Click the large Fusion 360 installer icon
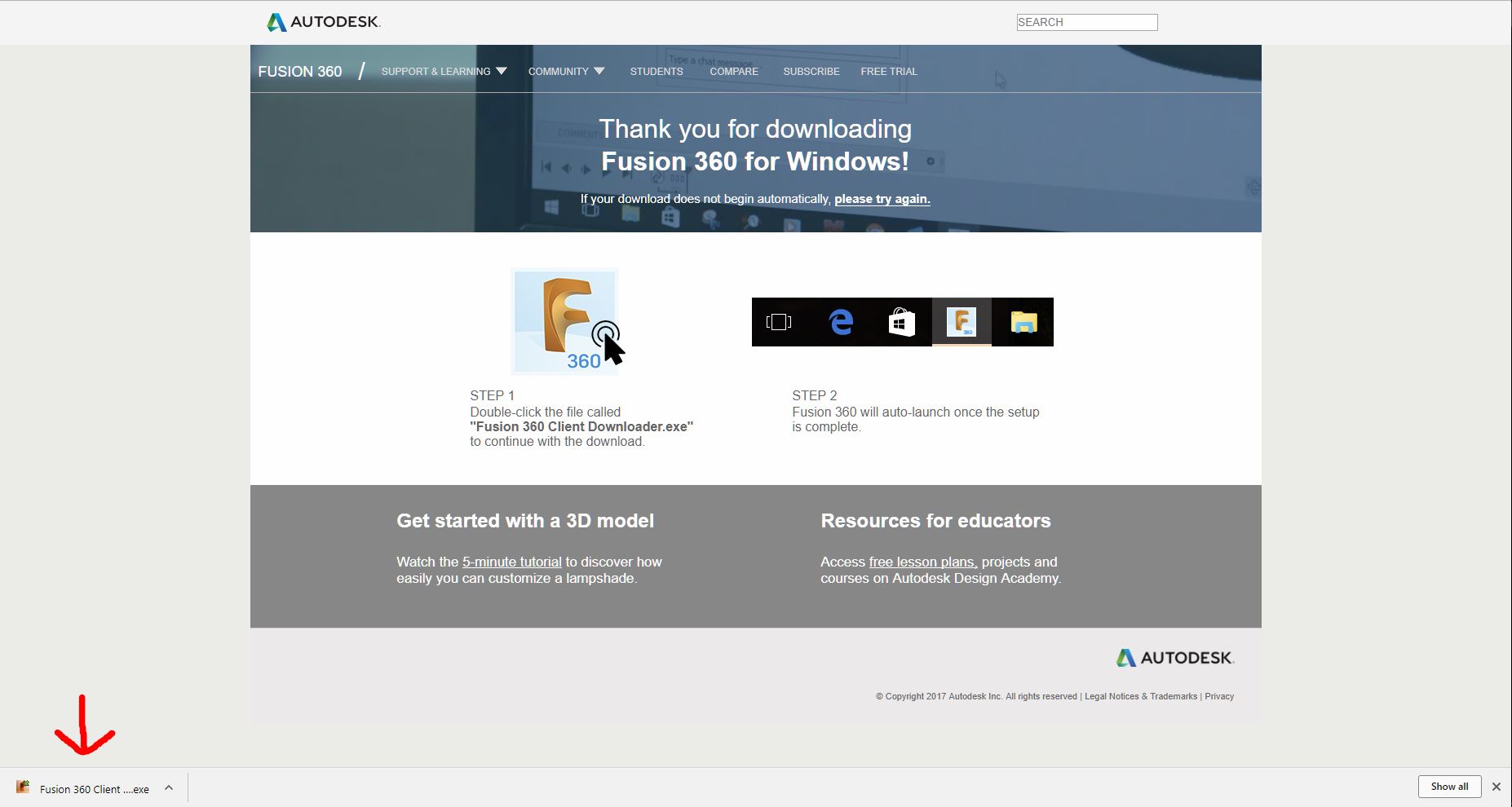Image resolution: width=1512 pixels, height=807 pixels. click(x=565, y=322)
